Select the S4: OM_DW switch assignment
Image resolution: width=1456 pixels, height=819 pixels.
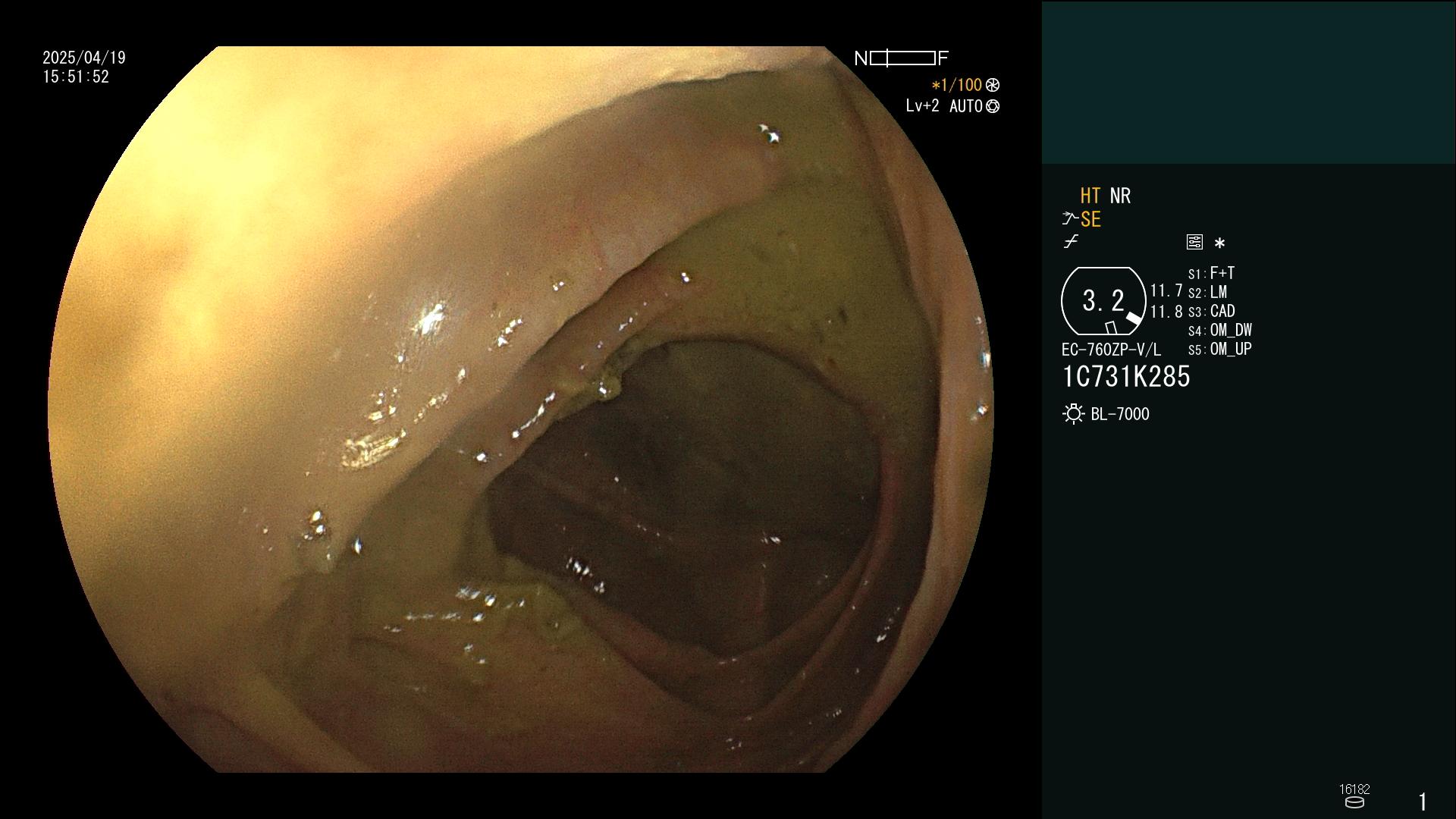1219,330
